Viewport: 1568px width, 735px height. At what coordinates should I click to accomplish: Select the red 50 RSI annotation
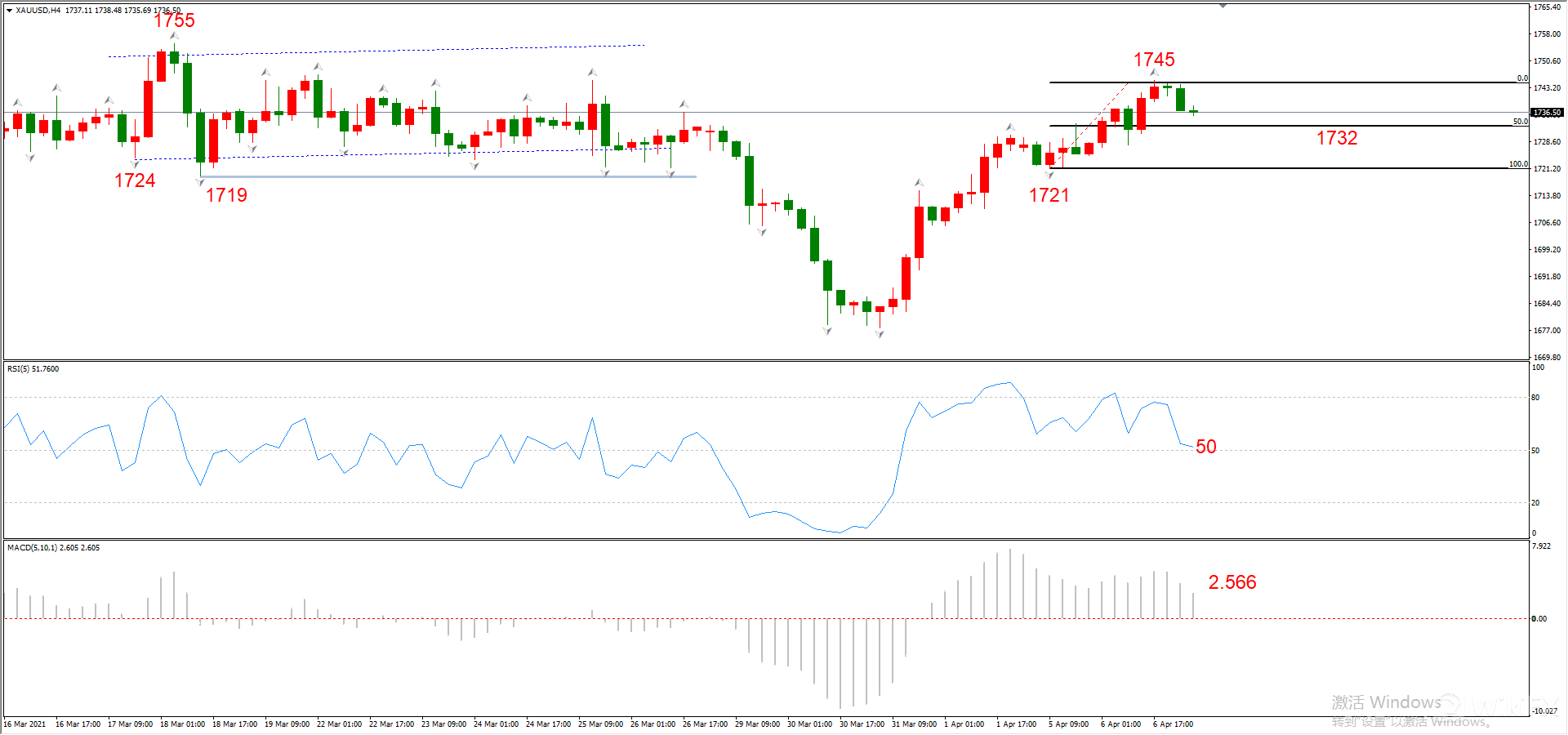pos(1205,447)
